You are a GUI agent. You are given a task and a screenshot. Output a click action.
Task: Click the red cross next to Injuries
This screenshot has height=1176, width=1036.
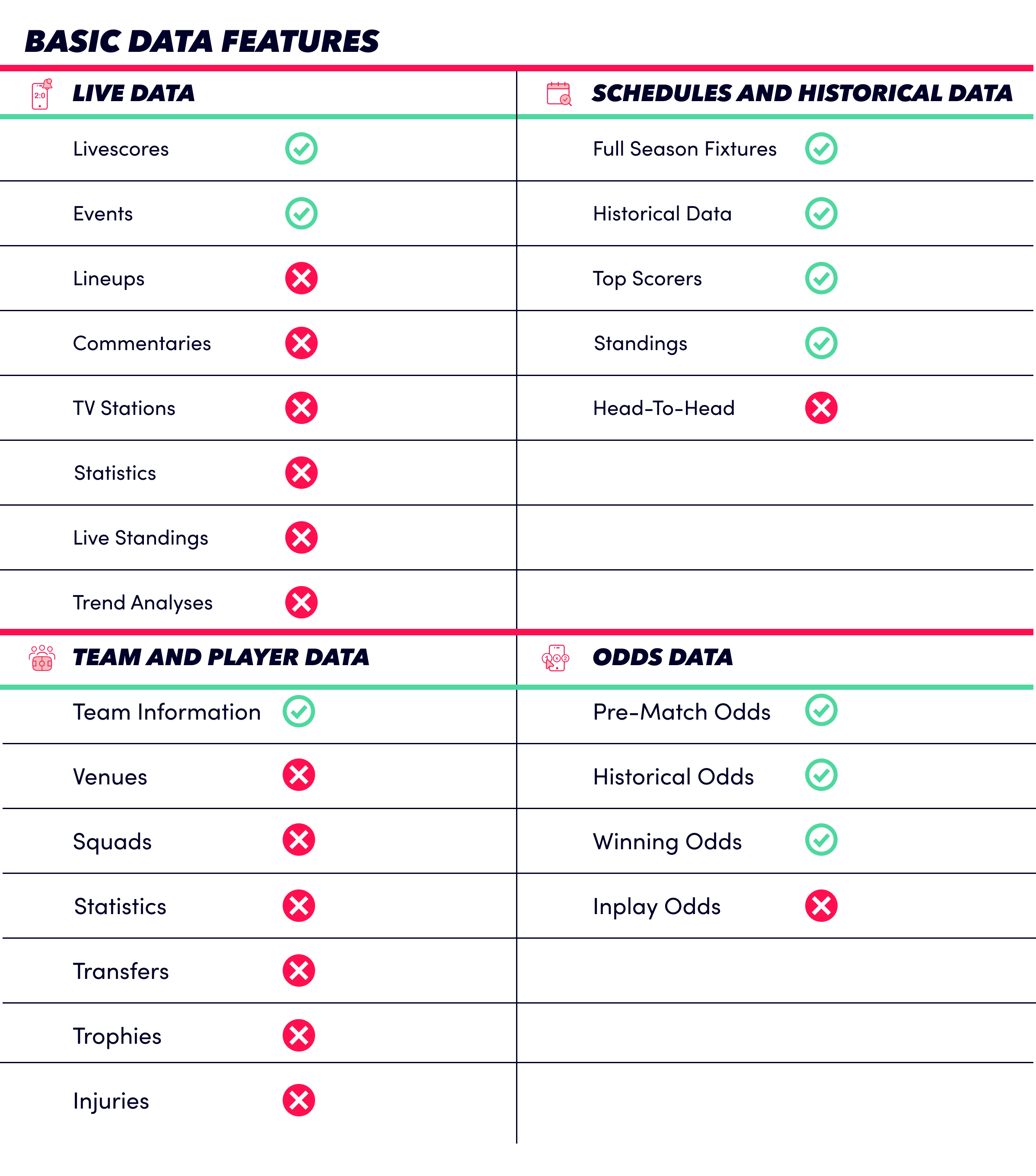coord(299,1100)
